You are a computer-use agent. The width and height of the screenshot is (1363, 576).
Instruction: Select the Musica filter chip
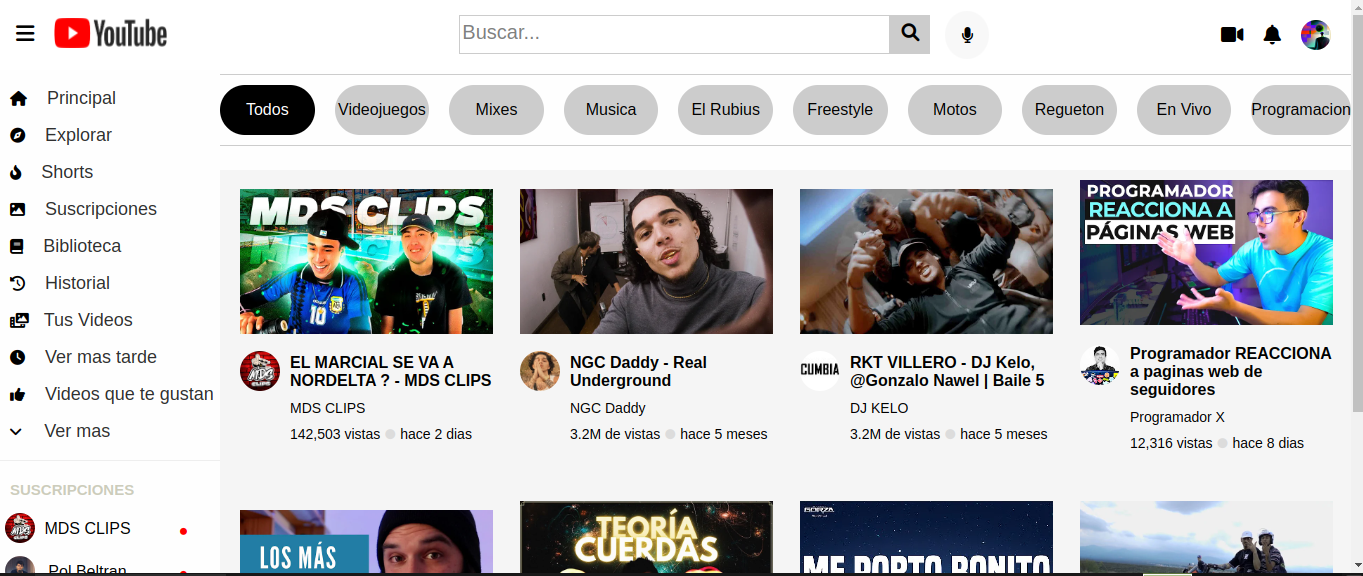(611, 110)
